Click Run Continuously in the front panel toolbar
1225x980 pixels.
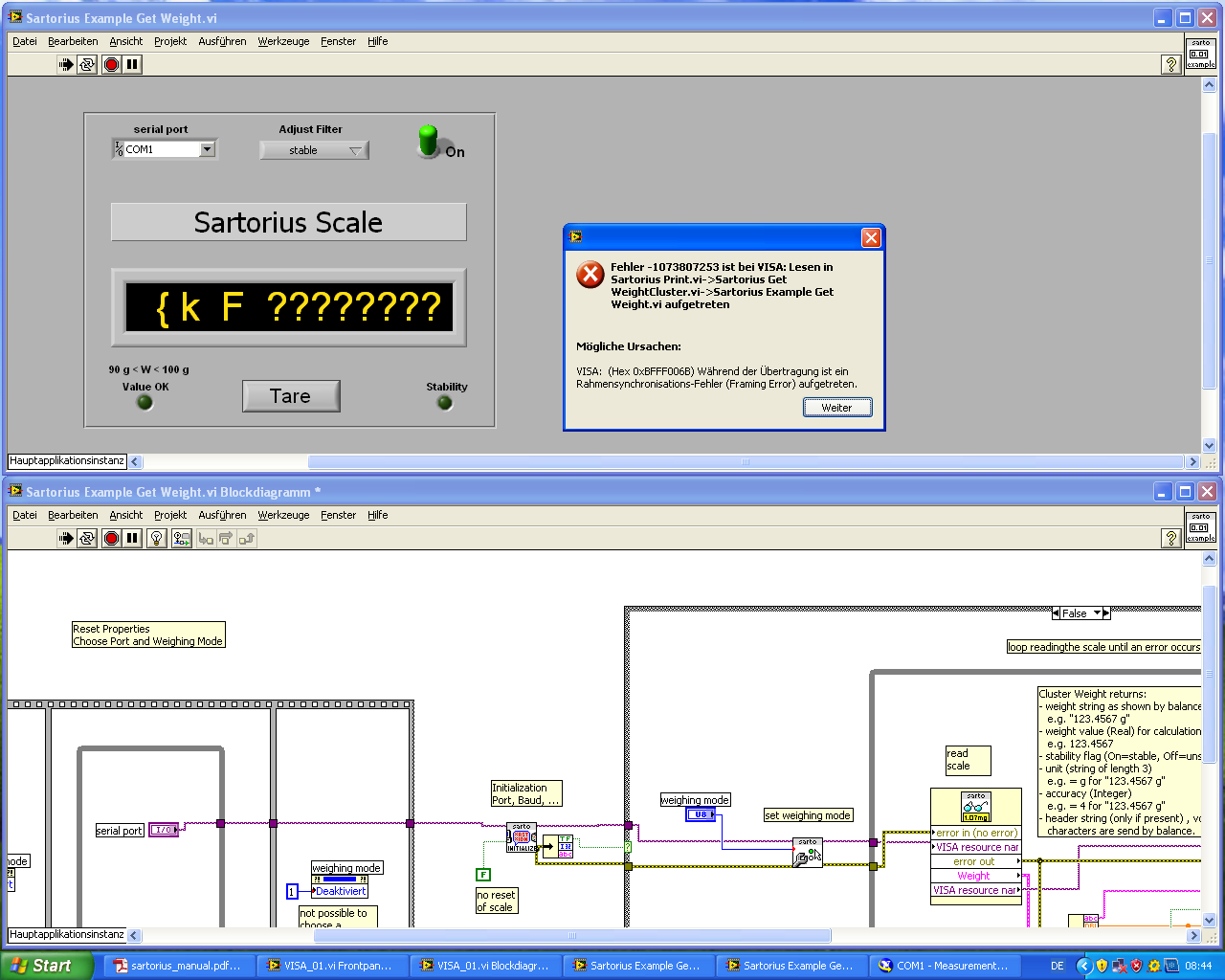click(x=87, y=64)
